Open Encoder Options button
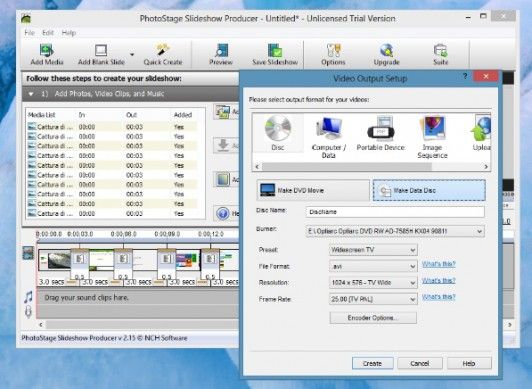The image size is (532, 389). tap(373, 318)
